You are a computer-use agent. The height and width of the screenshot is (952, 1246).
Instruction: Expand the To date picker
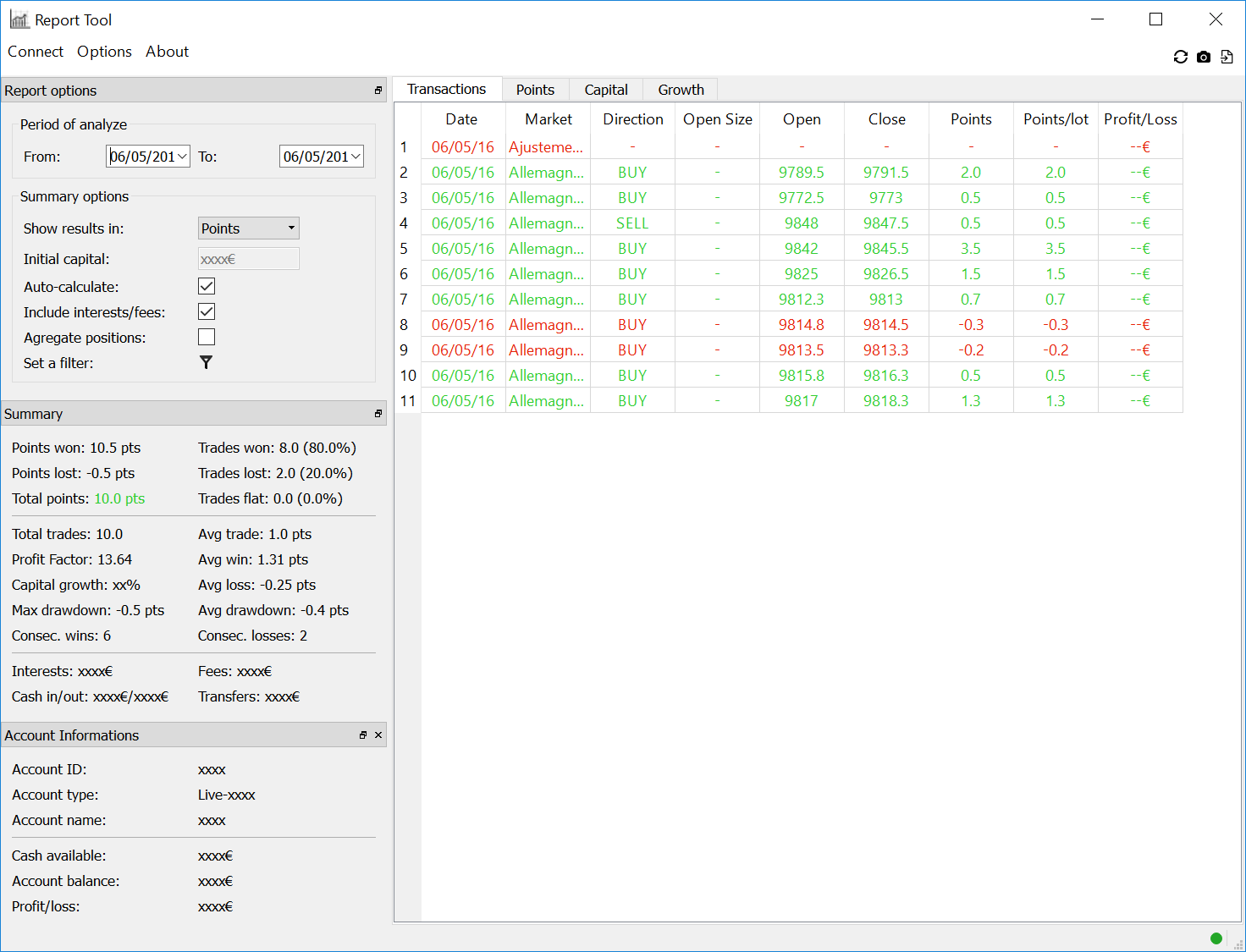[x=356, y=157]
